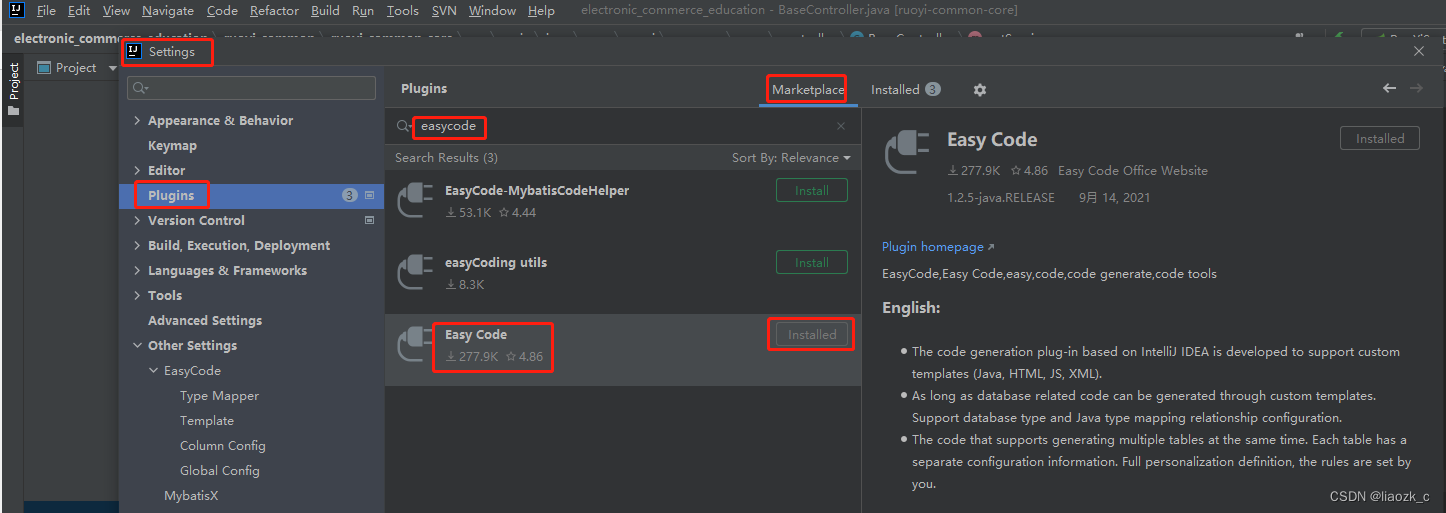Click Installed button in details pane
Viewport: 1446px width, 513px height.
1380,139
